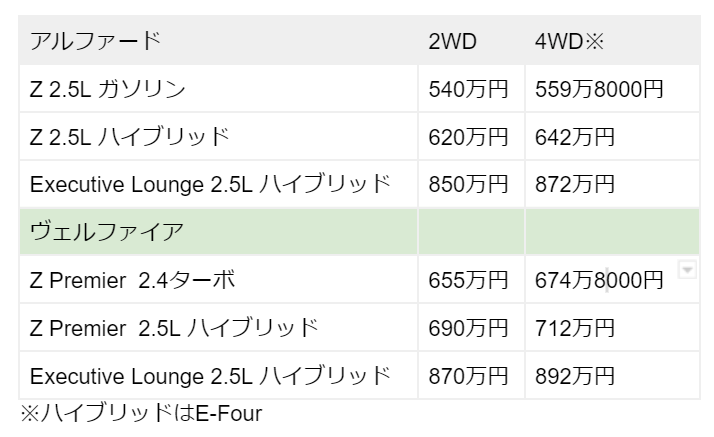Click the 690万円 price cell
The width and height of the screenshot is (714, 437).
click(469, 328)
